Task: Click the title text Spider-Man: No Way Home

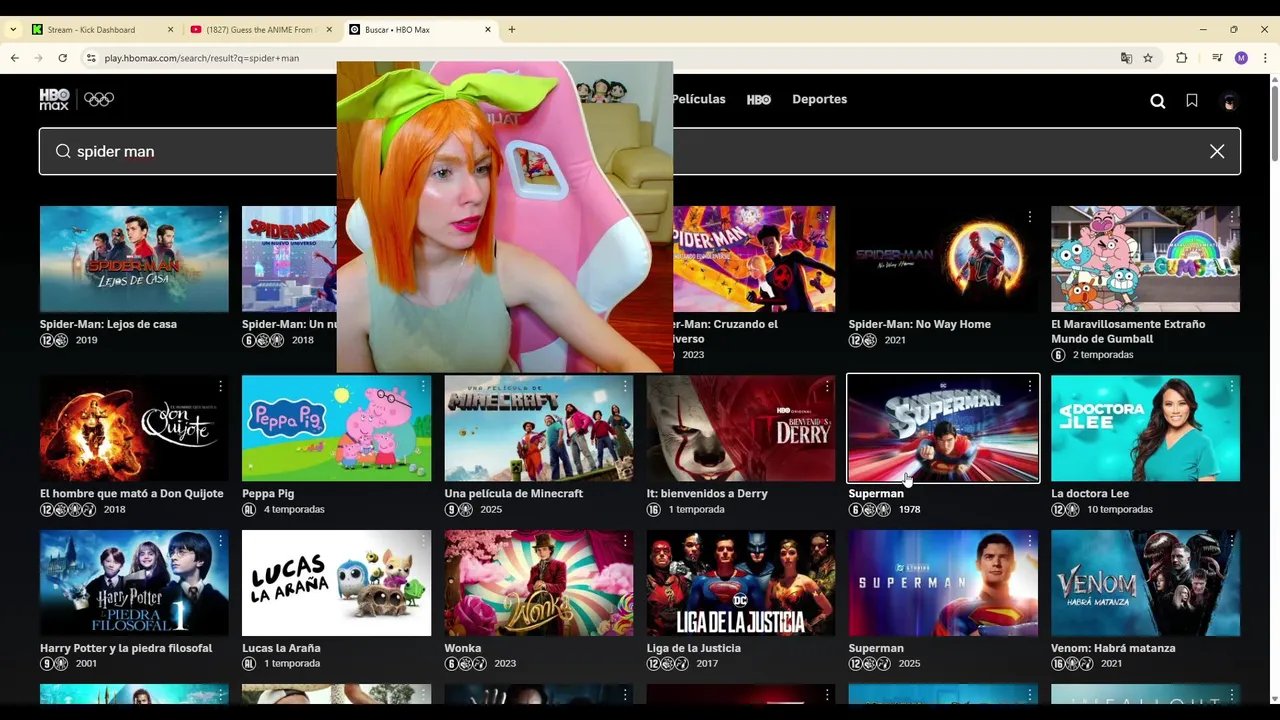Action: (x=919, y=324)
